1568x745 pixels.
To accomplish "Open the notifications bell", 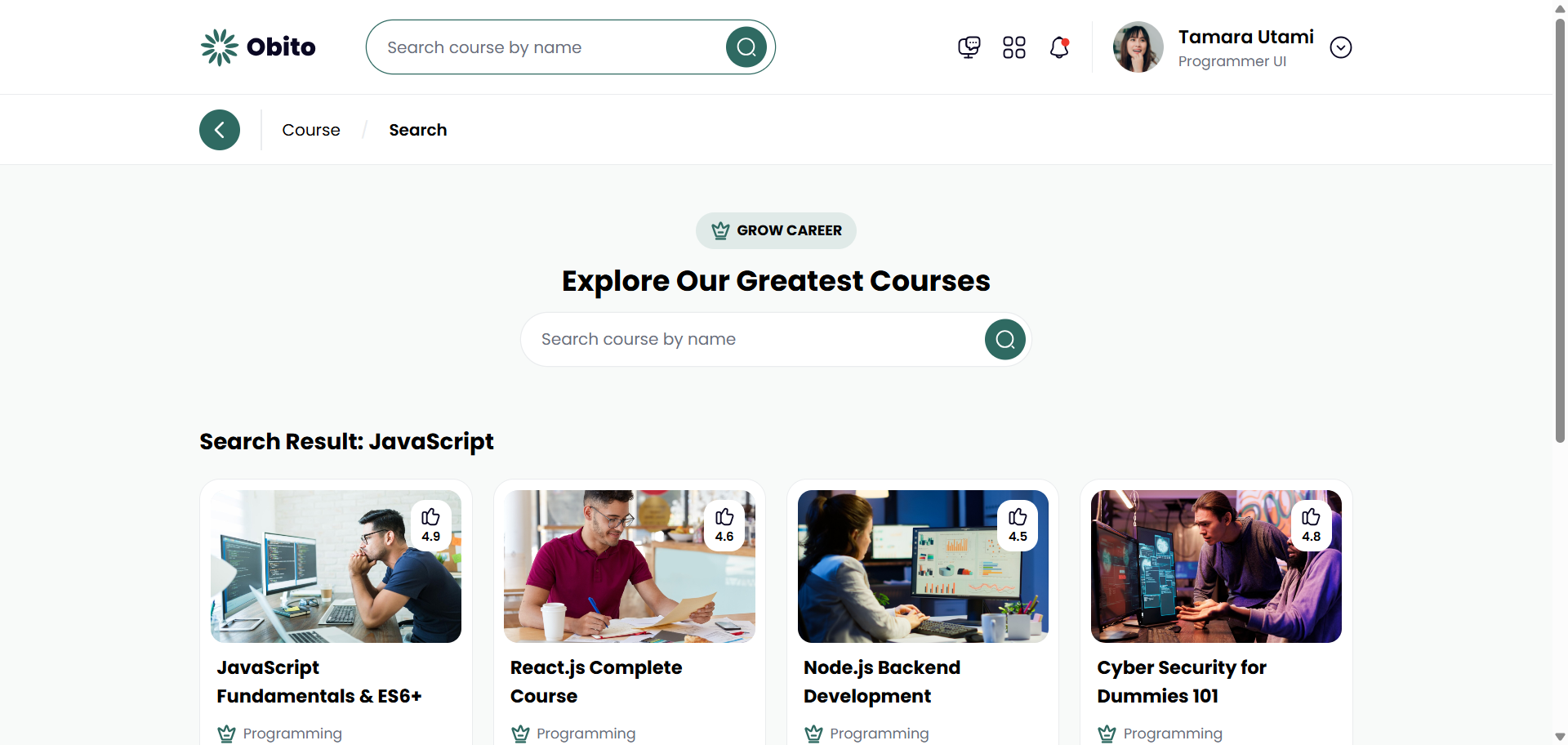I will pos(1059,47).
